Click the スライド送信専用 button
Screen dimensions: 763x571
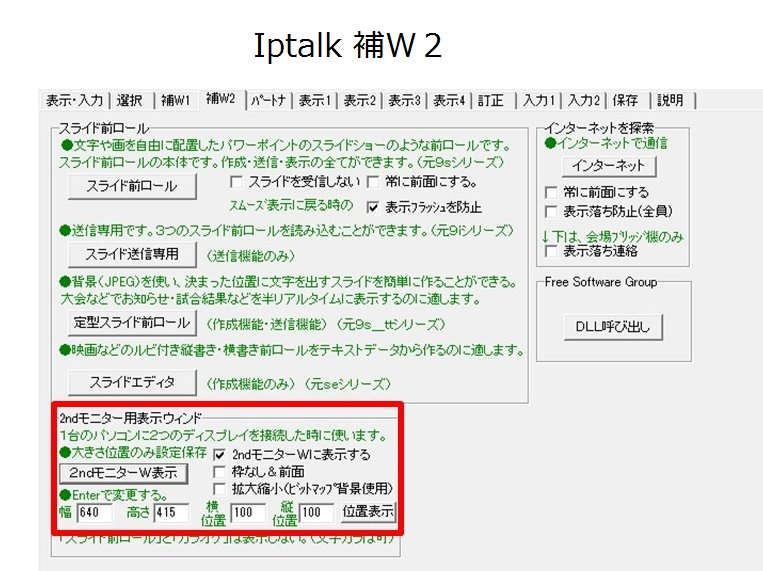point(132,254)
